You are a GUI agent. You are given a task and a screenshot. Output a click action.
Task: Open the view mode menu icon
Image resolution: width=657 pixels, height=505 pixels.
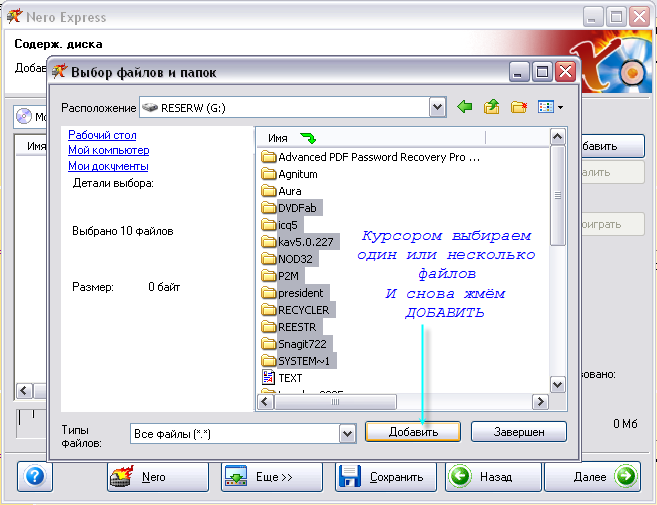point(550,107)
